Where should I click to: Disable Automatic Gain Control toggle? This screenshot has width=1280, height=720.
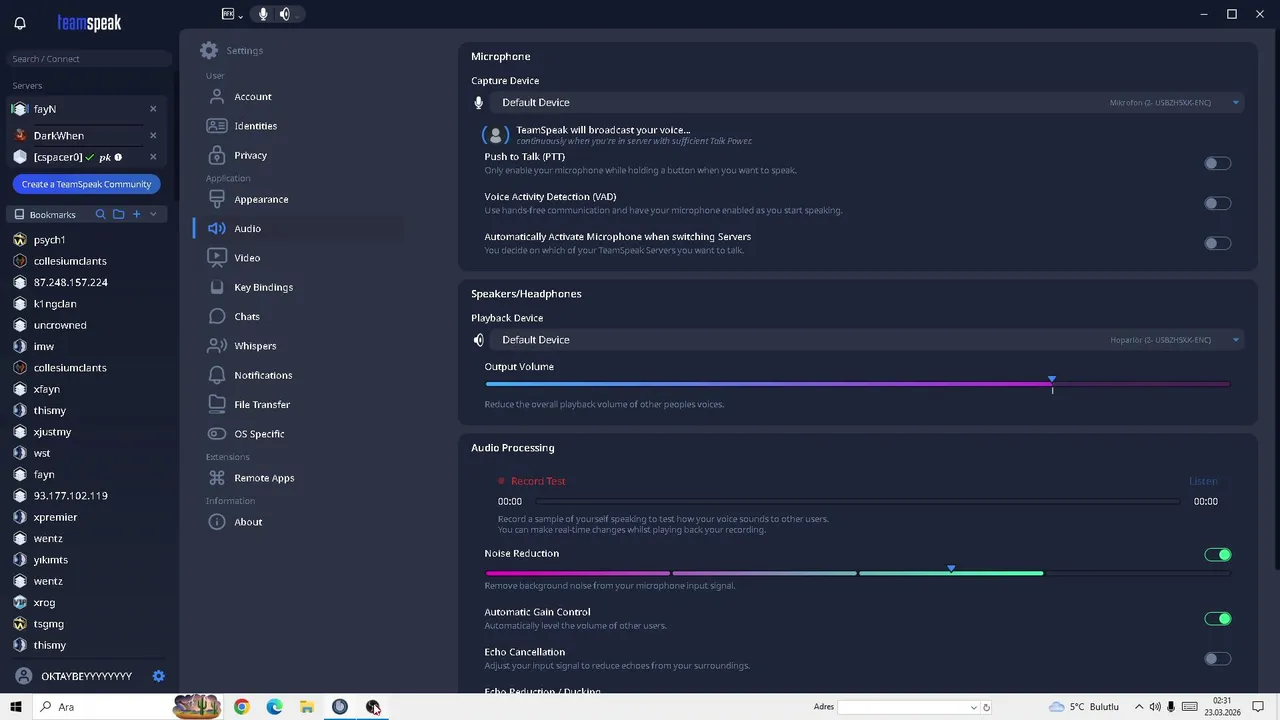(x=1217, y=619)
